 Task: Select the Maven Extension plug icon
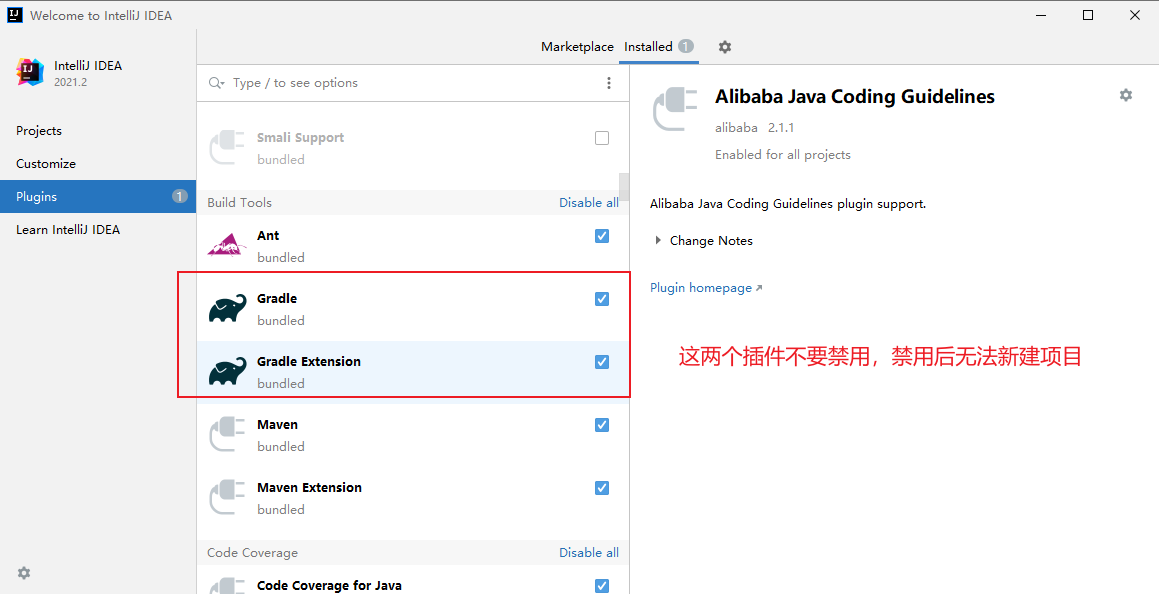226,498
